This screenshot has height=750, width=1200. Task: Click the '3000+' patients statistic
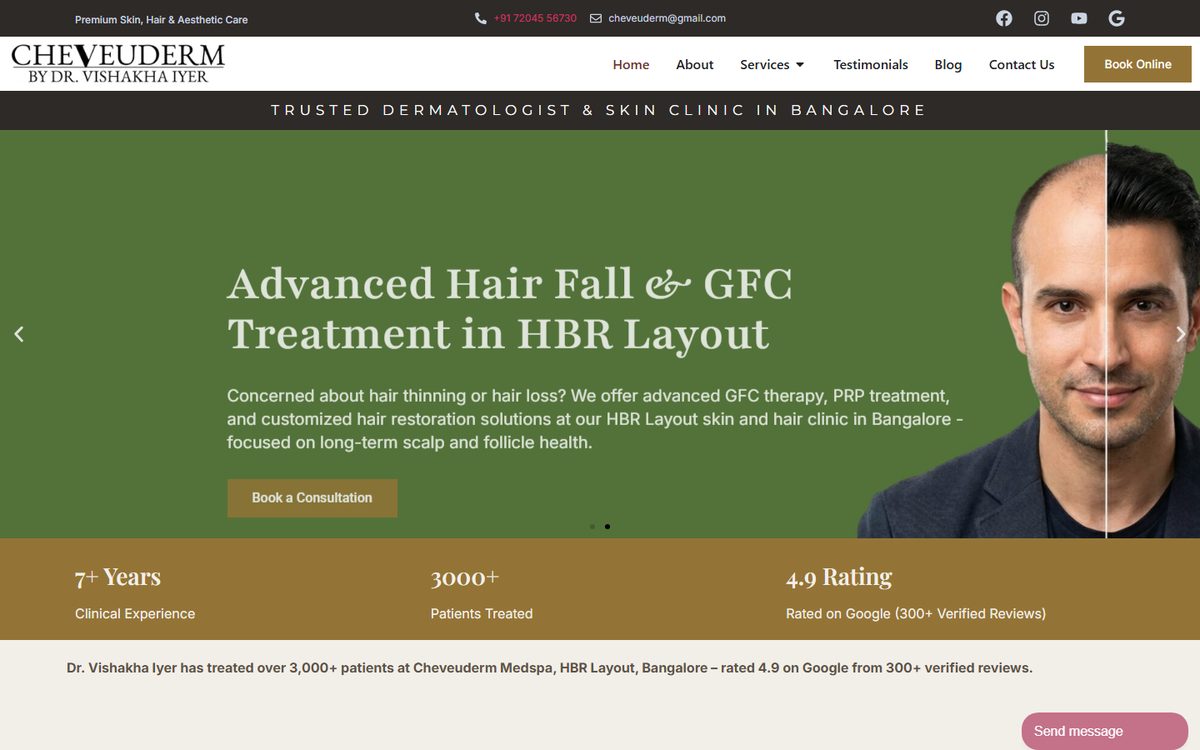point(465,577)
